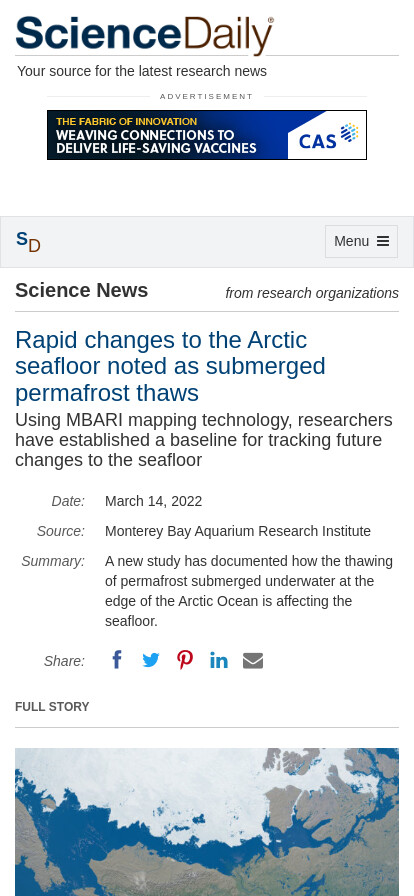Click the small SD logo icon
The width and height of the screenshot is (414, 896).
point(28,242)
